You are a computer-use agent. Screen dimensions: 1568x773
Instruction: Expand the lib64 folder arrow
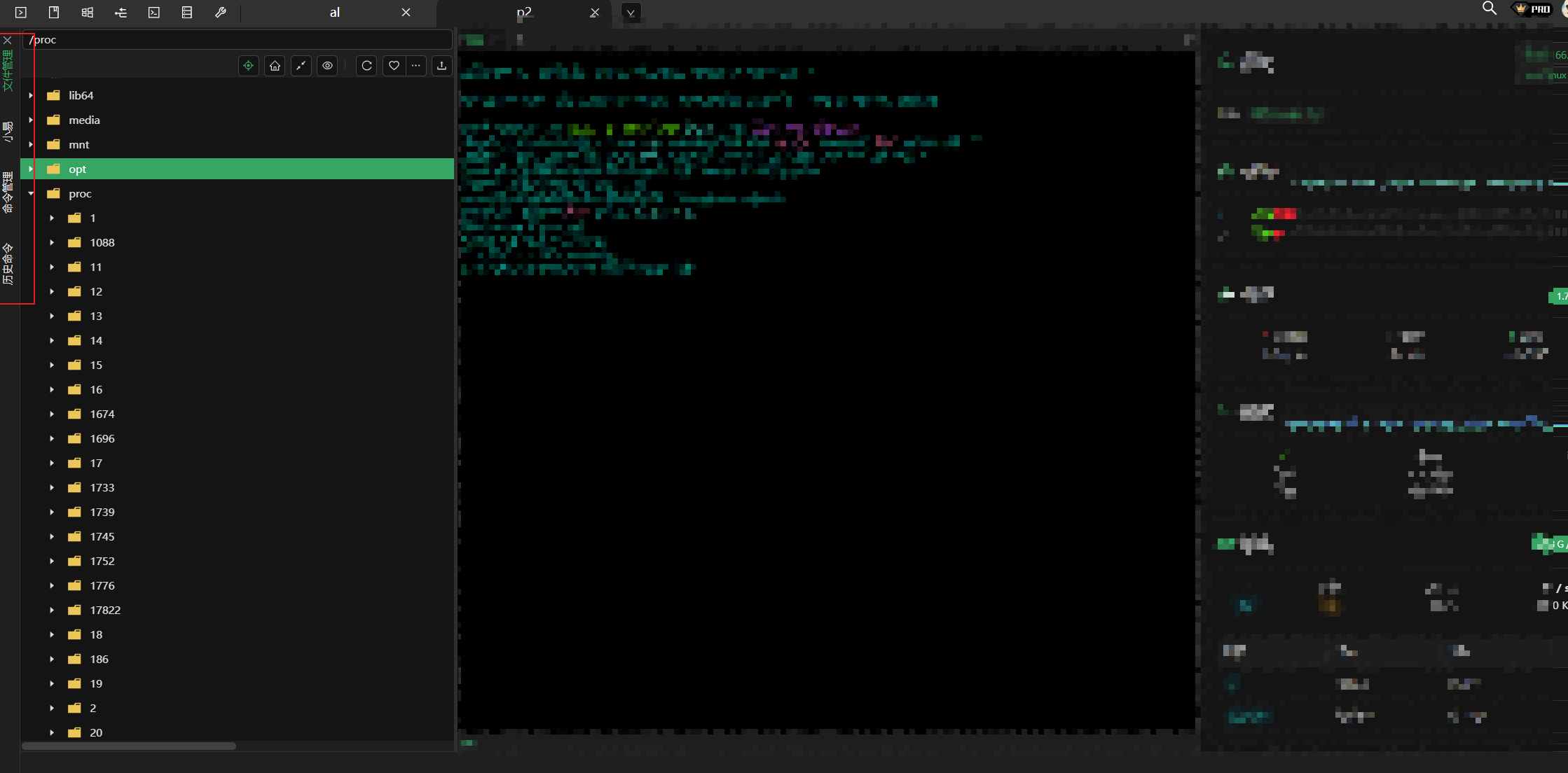(31, 95)
